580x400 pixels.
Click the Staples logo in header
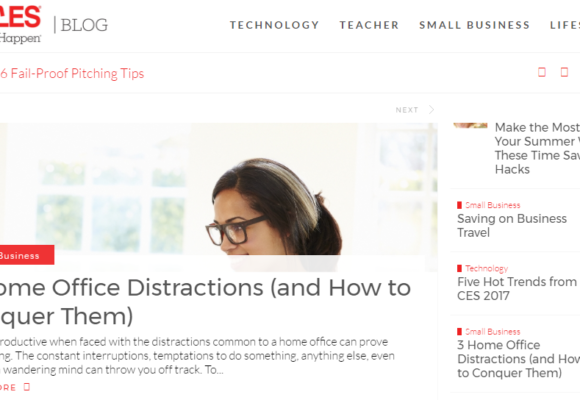click(20, 24)
